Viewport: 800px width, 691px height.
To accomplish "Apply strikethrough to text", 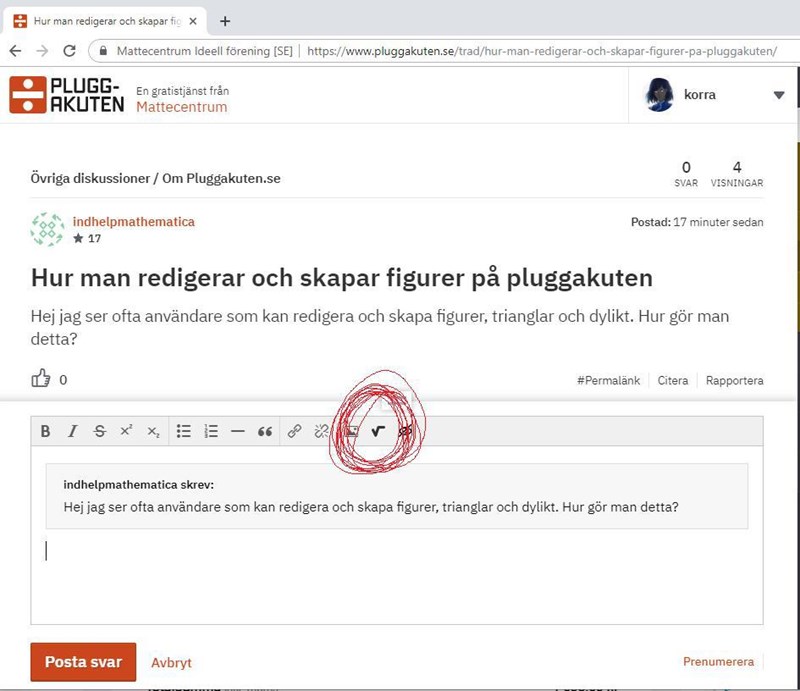I will (99, 432).
